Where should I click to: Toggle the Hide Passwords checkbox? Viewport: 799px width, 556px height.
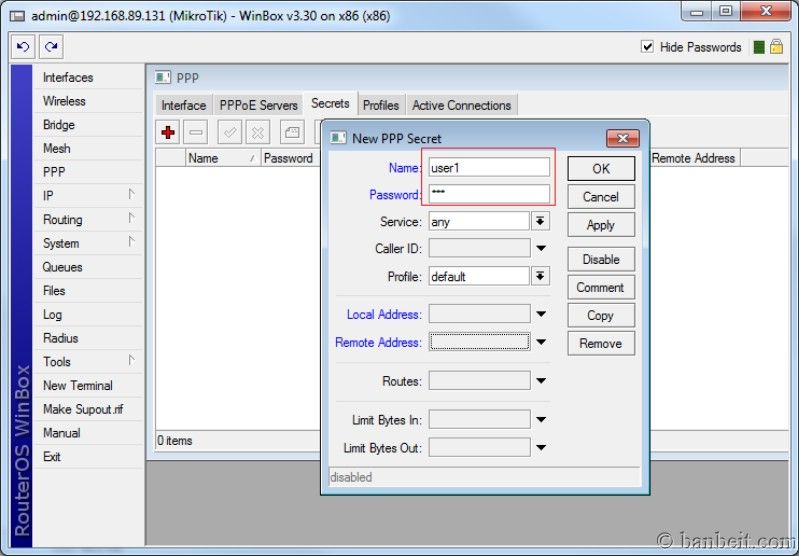tap(647, 47)
